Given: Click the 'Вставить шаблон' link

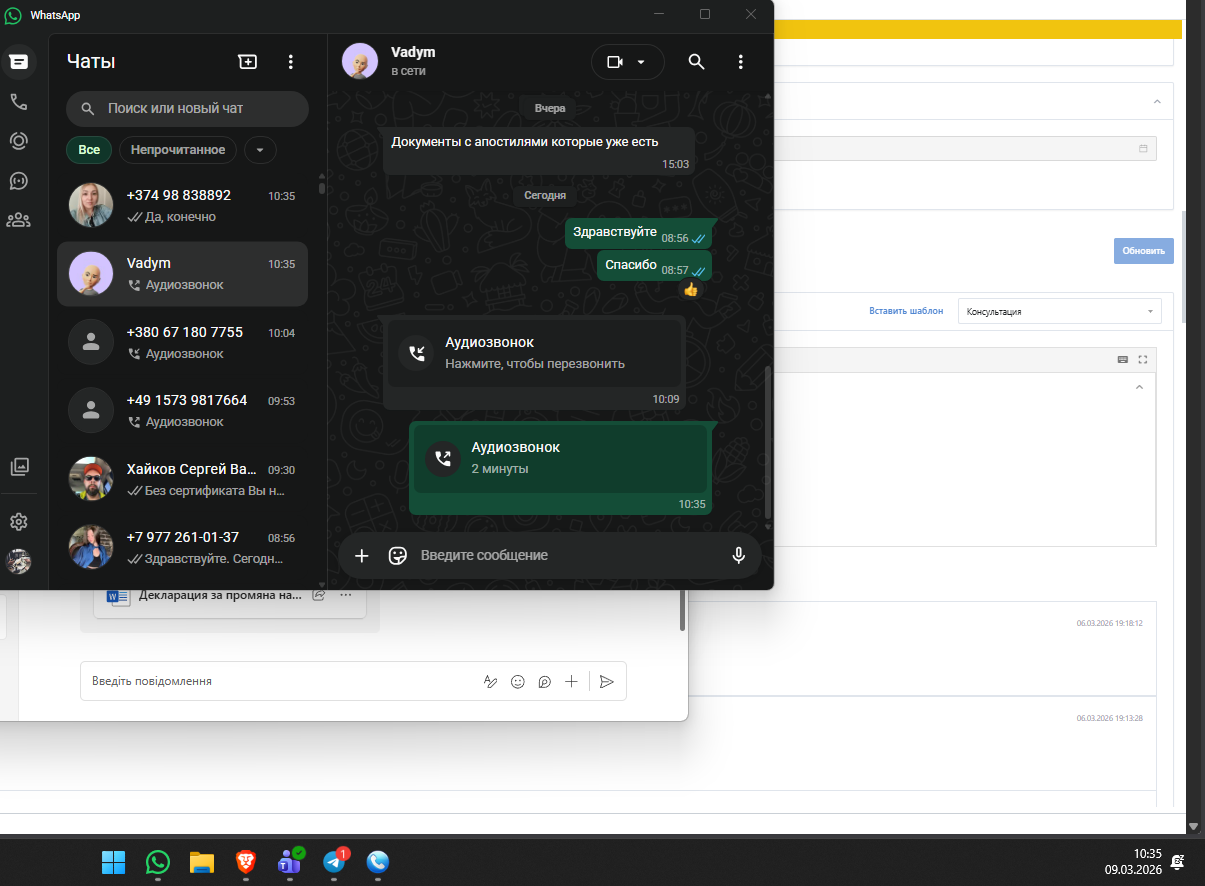Looking at the screenshot, I should [906, 311].
